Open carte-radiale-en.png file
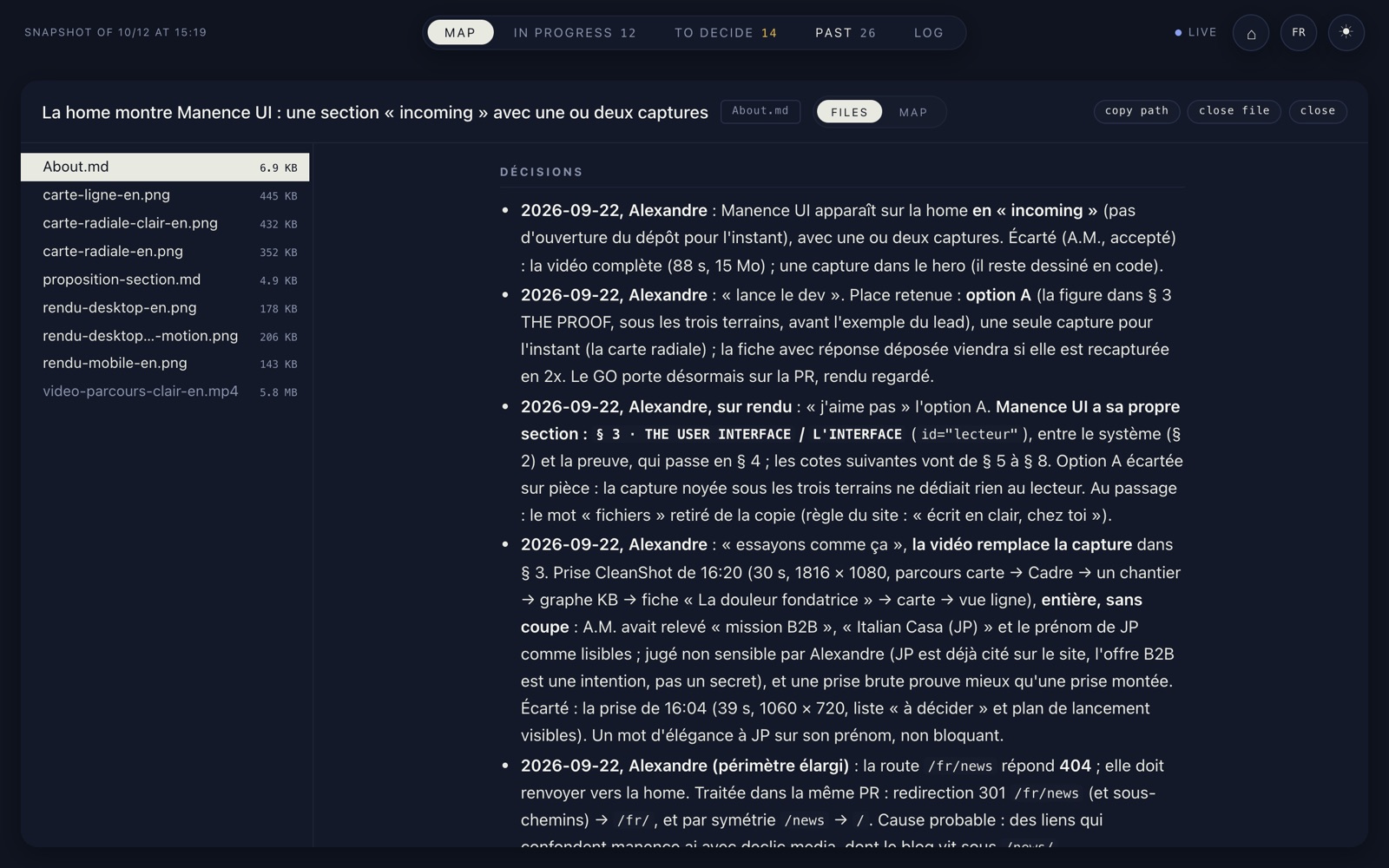 point(165,252)
